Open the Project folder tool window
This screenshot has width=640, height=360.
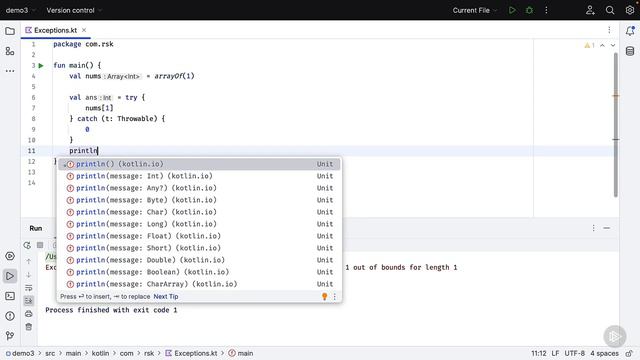10,31
